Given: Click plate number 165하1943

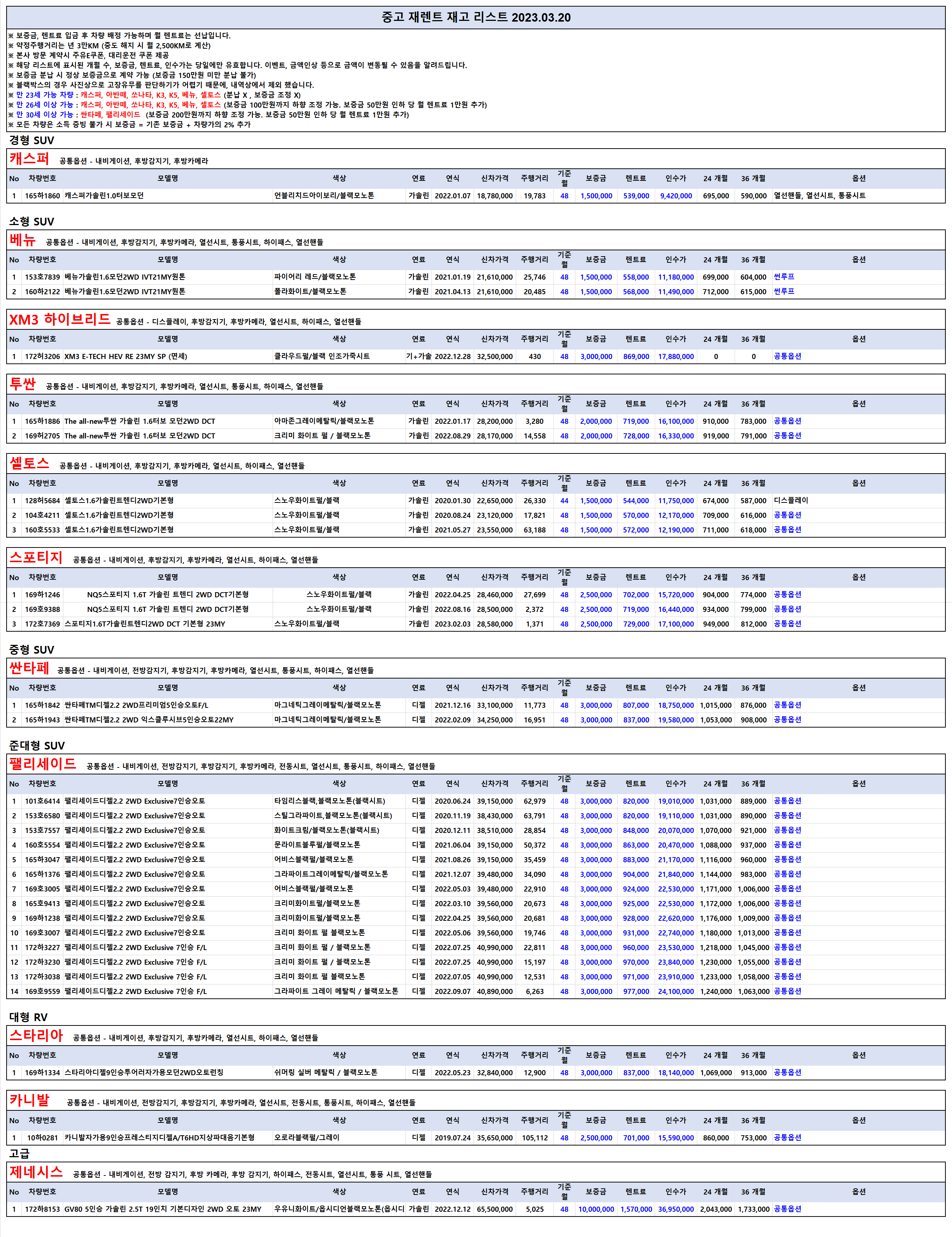Looking at the screenshot, I should [42, 720].
